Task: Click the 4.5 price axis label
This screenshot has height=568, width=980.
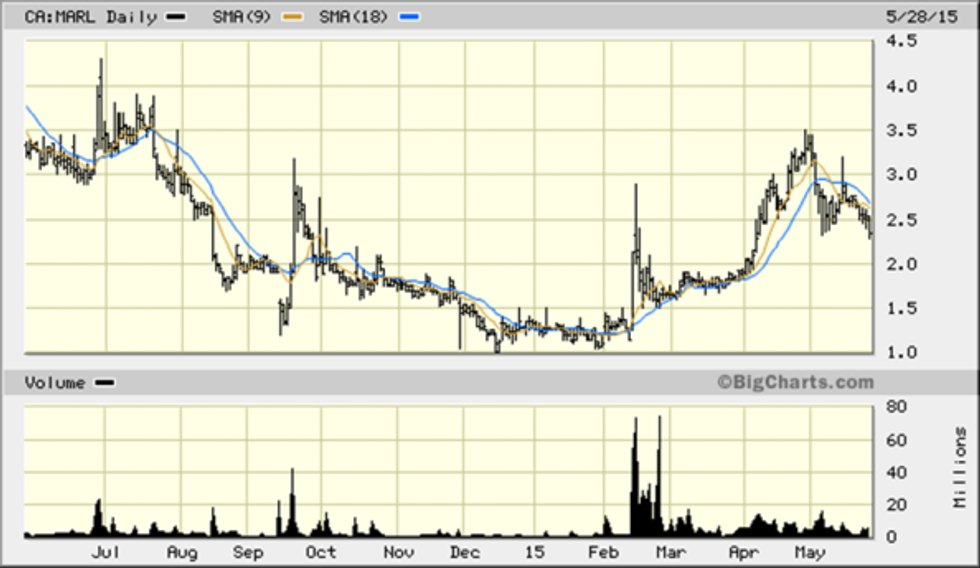Action: pos(899,42)
